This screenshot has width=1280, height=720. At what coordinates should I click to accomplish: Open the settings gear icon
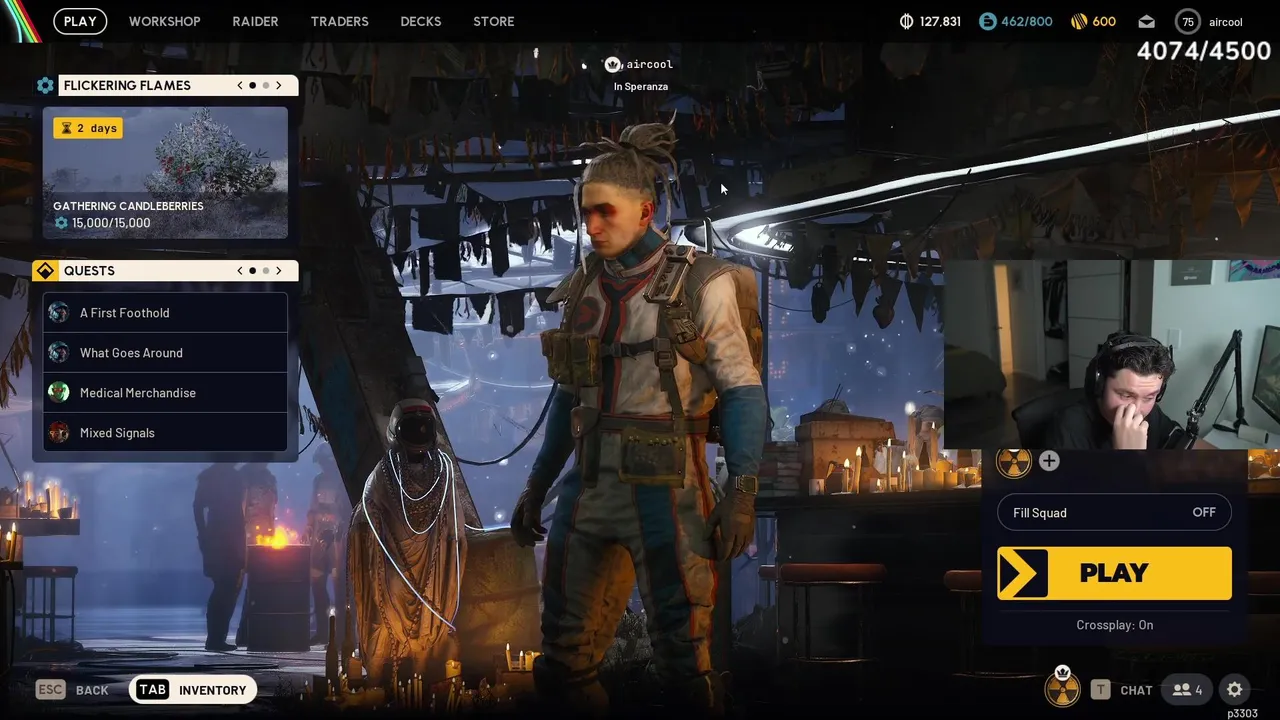coord(1235,690)
